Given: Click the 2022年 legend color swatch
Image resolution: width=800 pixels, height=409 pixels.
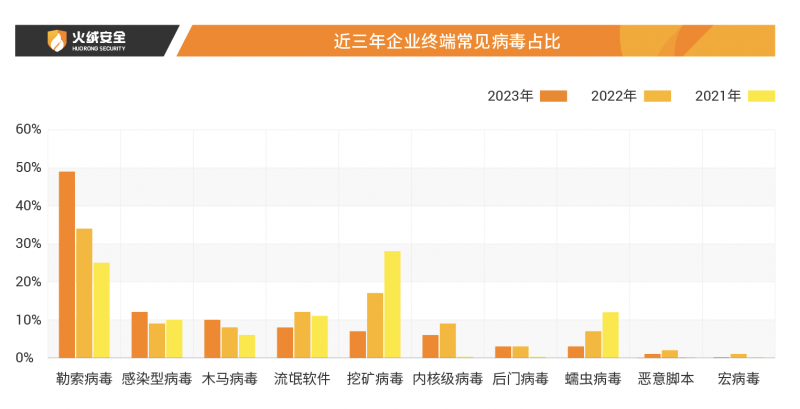Looking at the screenshot, I should [x=657, y=96].
